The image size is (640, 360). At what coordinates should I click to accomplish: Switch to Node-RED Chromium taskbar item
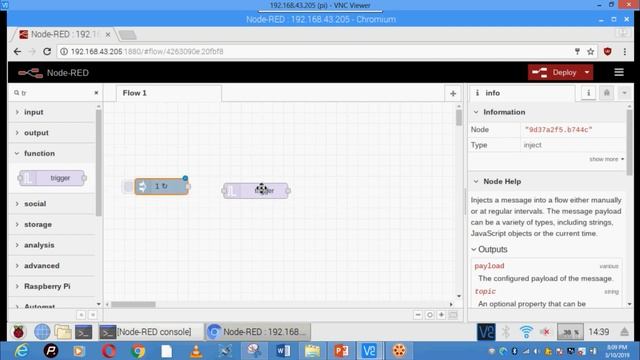258,332
